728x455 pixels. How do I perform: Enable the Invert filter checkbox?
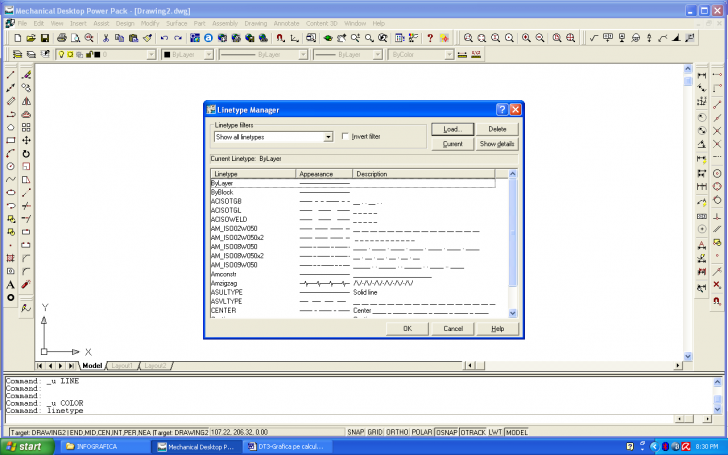345,136
